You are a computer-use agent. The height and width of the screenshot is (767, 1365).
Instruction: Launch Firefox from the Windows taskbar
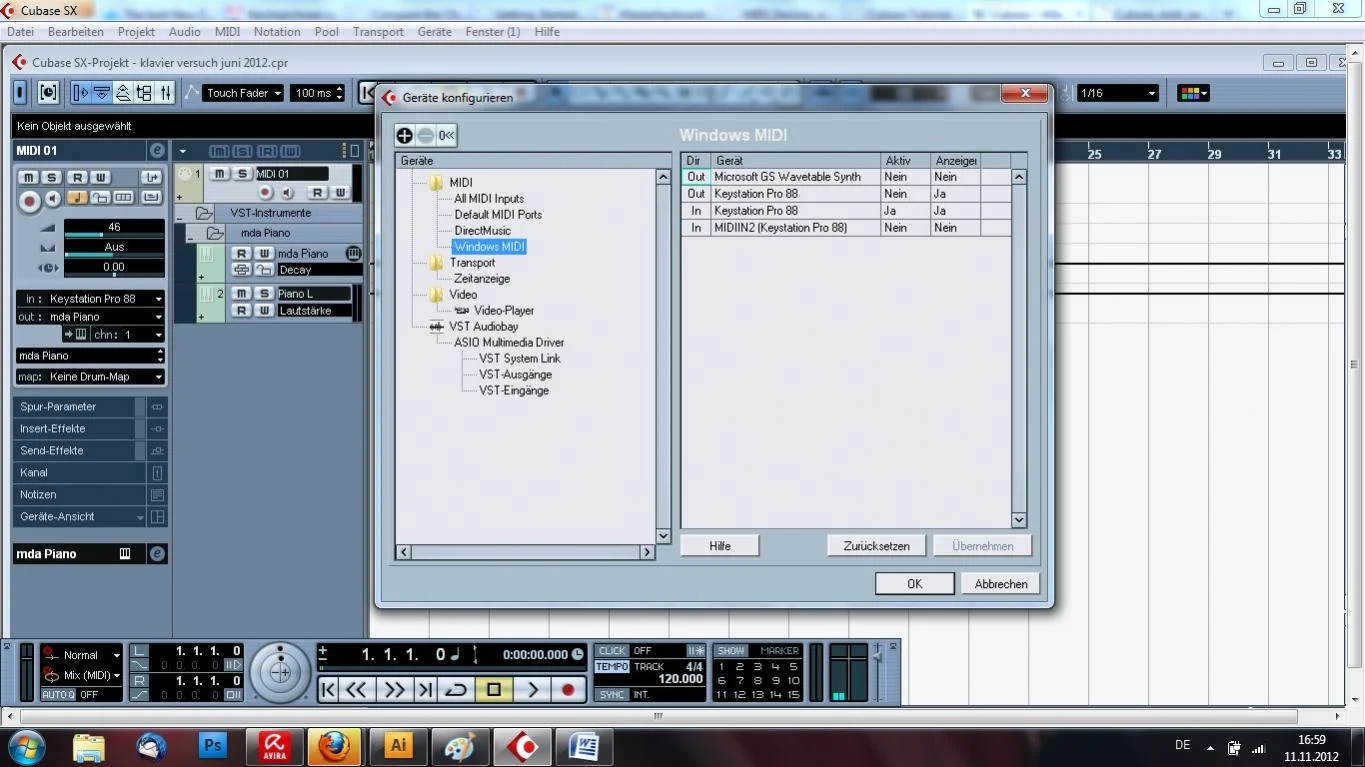[333, 746]
